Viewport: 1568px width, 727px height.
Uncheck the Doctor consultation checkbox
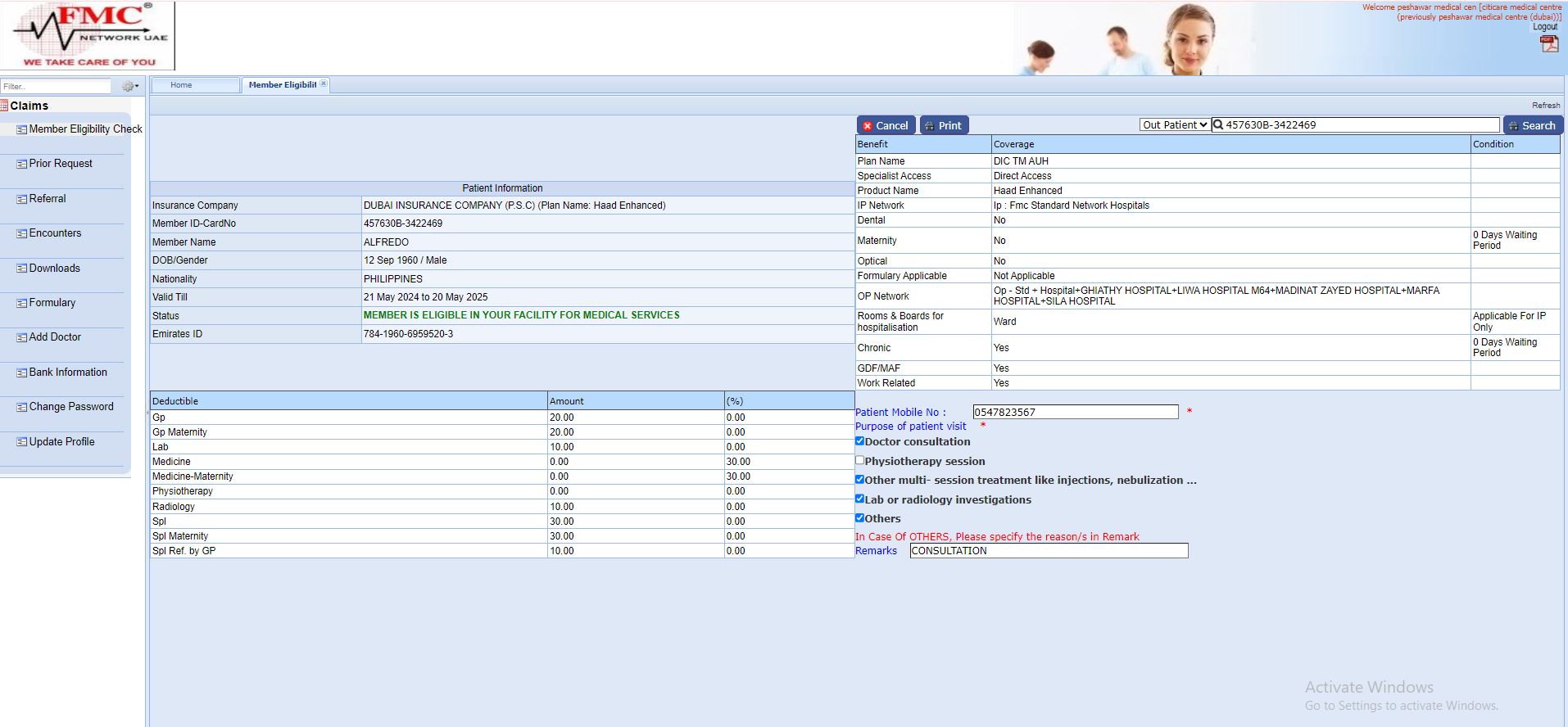point(860,441)
